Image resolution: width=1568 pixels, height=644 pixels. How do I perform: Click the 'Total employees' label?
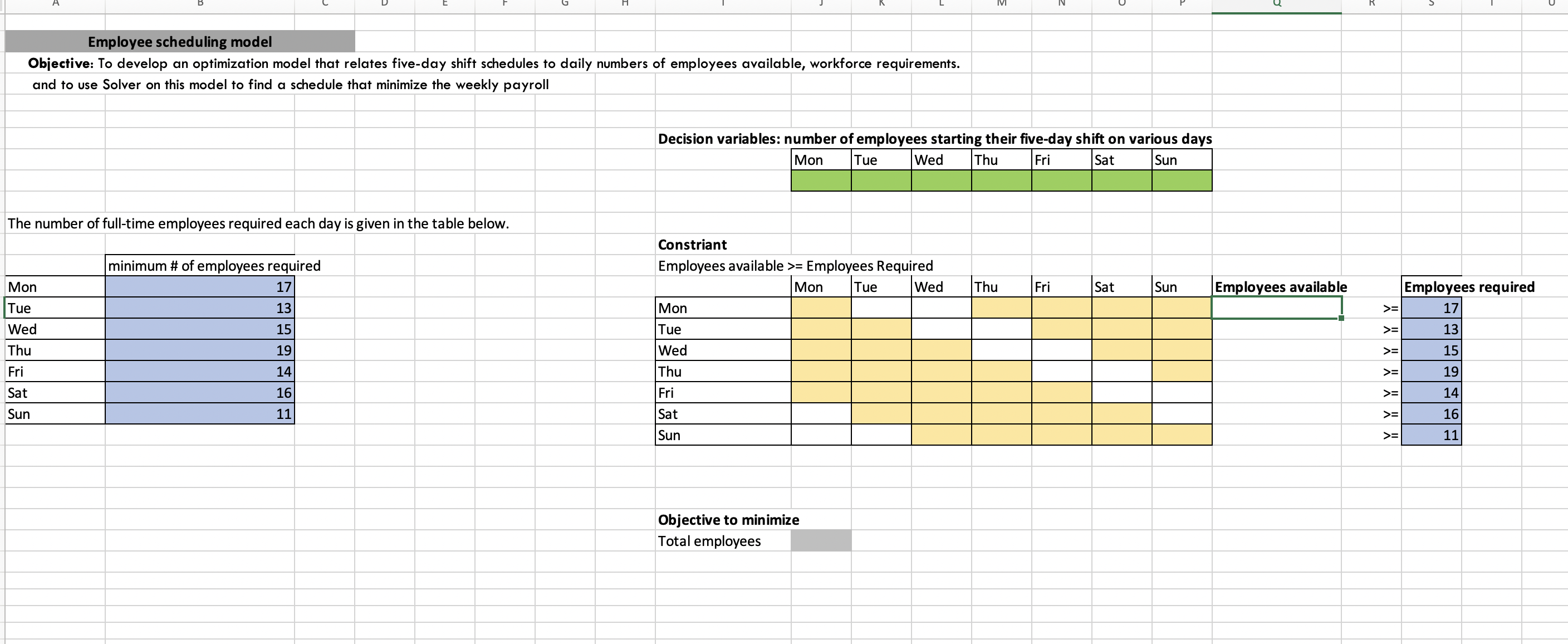click(709, 541)
